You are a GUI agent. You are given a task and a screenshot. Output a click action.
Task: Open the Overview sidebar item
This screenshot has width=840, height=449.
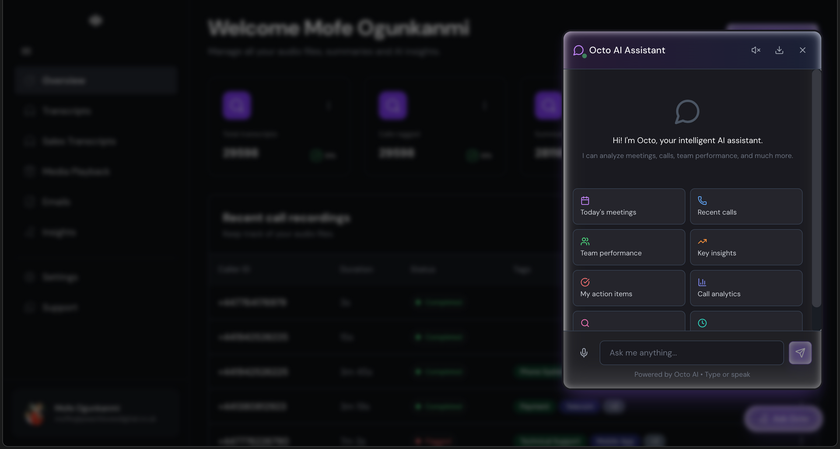(x=96, y=80)
